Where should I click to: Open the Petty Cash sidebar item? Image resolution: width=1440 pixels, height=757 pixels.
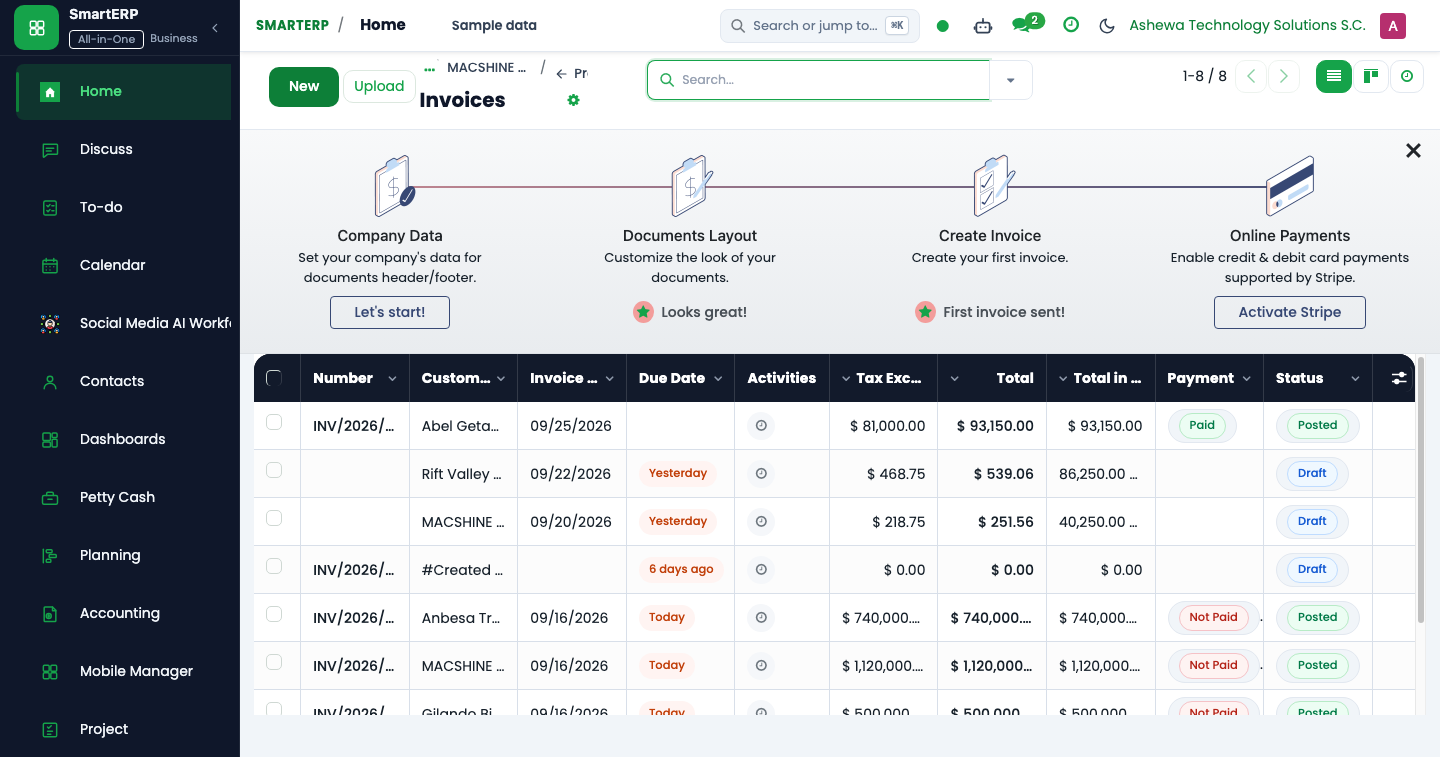[124, 498]
